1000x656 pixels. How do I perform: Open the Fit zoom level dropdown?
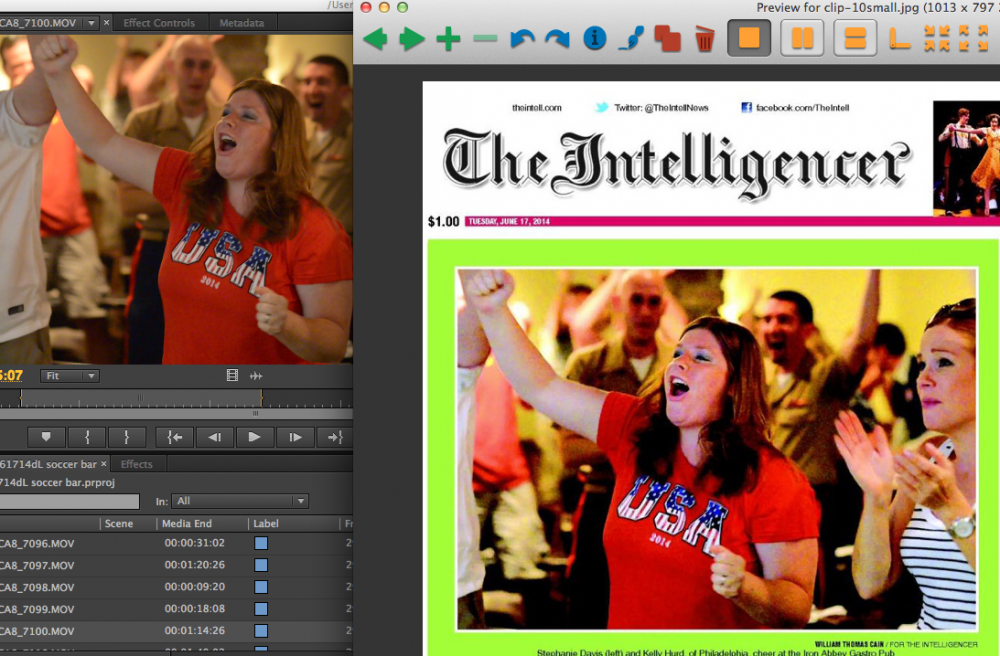coord(70,376)
